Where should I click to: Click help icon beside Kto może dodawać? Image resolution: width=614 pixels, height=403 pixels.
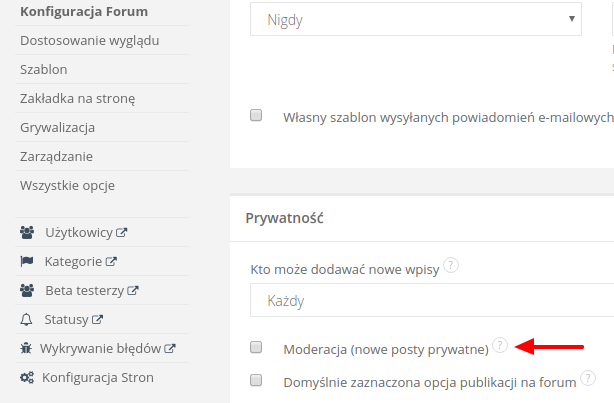[452, 266]
